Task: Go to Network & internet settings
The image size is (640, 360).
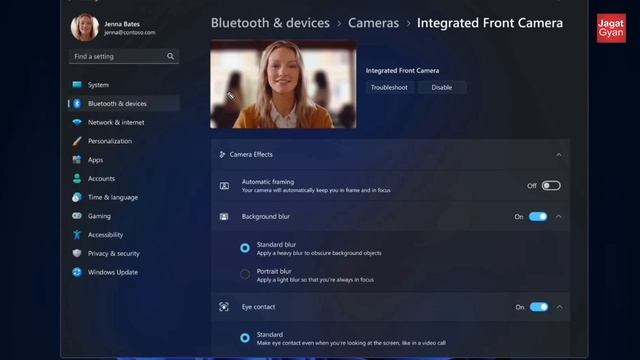Action: click(x=124, y=122)
